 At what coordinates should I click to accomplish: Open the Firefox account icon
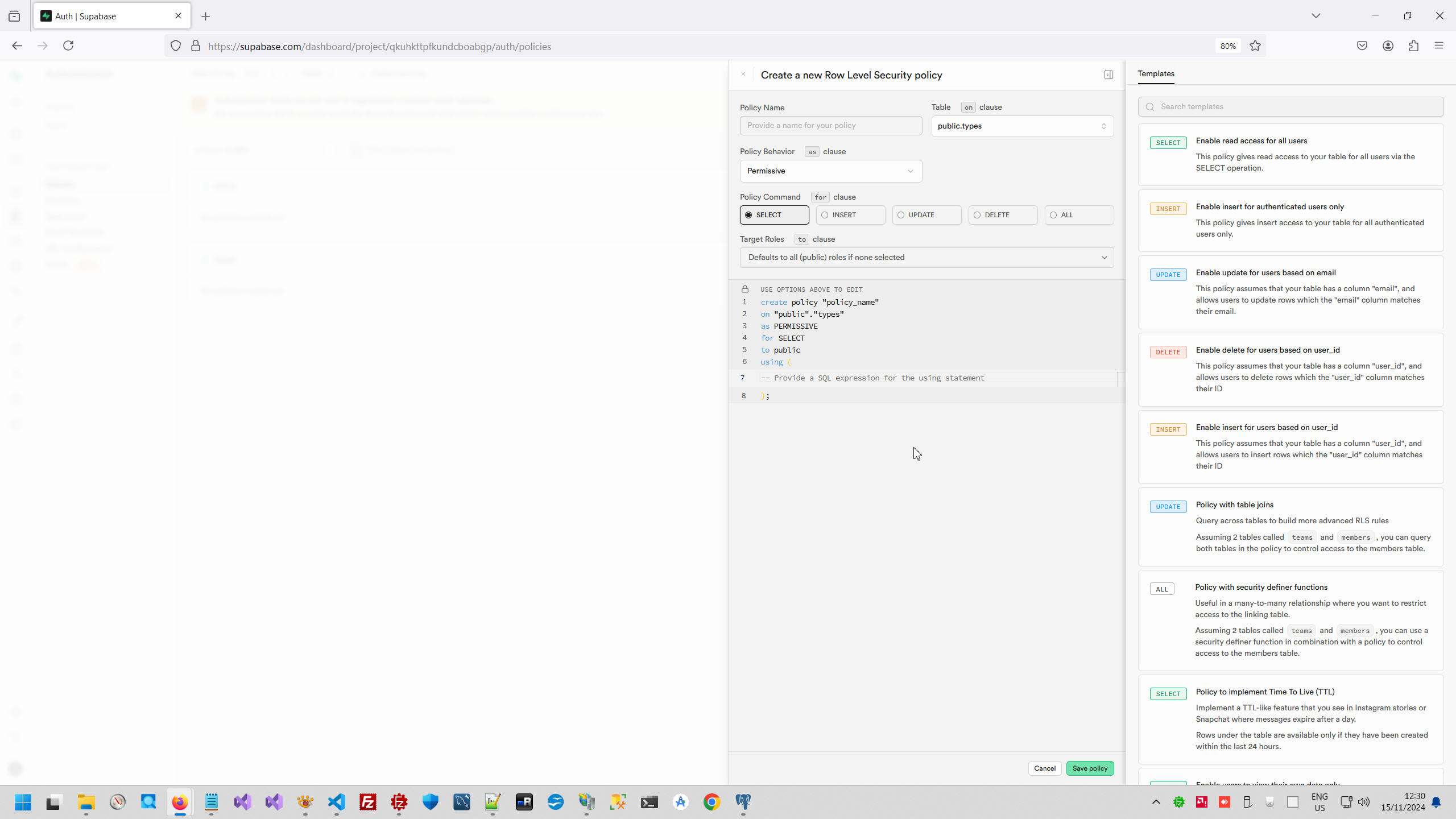1388,46
